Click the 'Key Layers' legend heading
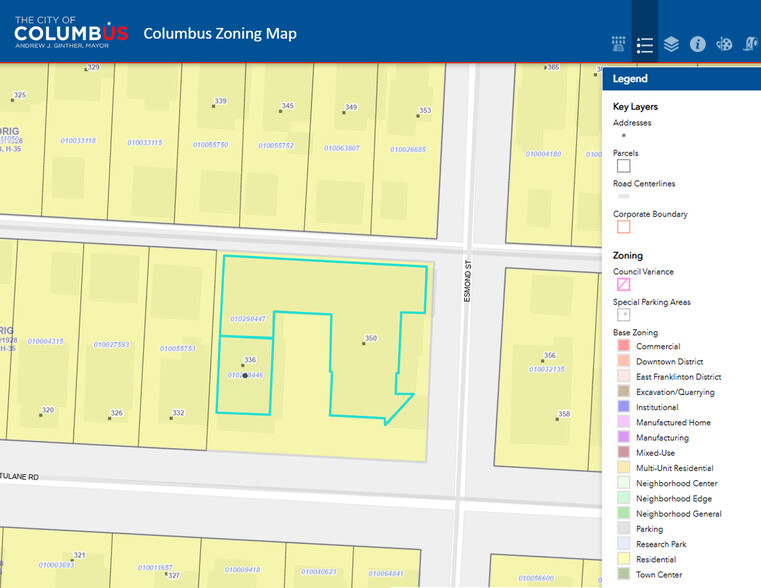This screenshot has height=588, width=761. pos(635,107)
